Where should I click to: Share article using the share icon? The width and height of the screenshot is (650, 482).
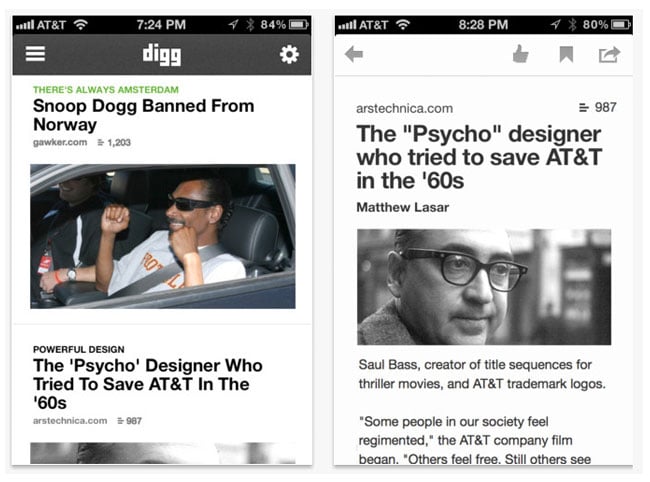coord(609,54)
